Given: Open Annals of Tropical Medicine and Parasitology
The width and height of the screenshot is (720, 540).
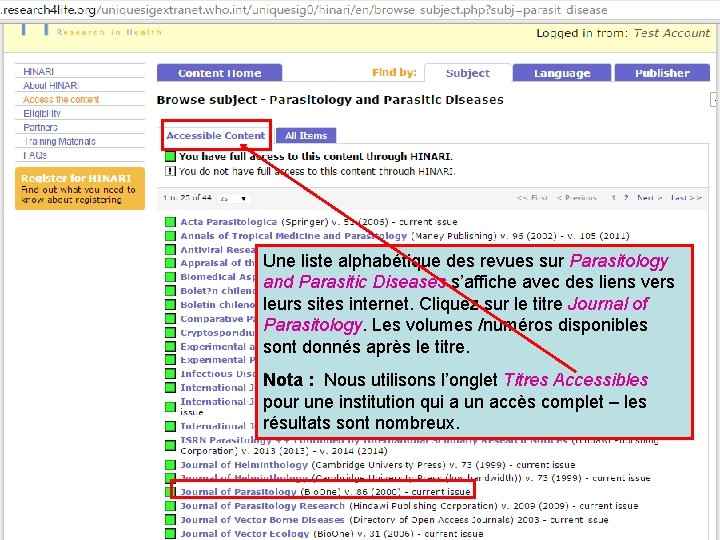Looking at the screenshot, I should coord(293,236).
